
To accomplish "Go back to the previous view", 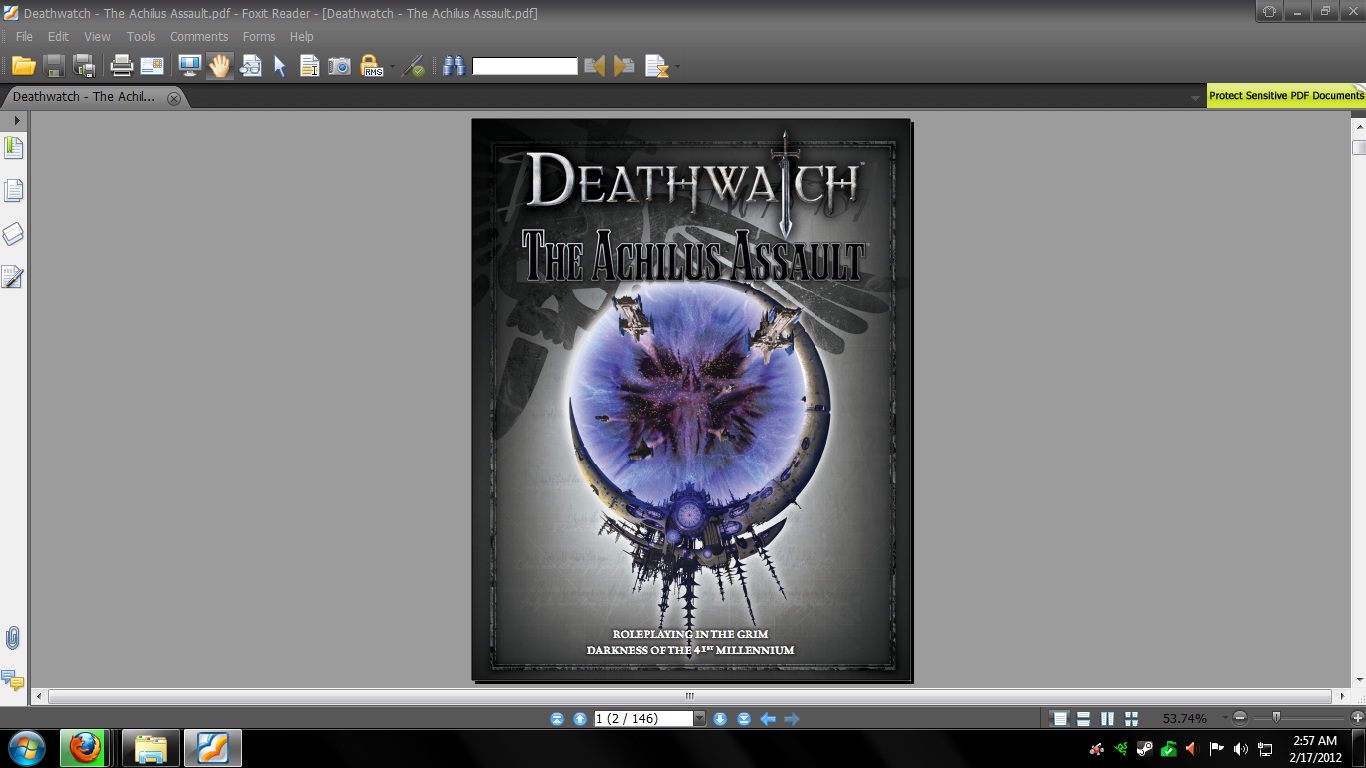I will click(x=768, y=718).
